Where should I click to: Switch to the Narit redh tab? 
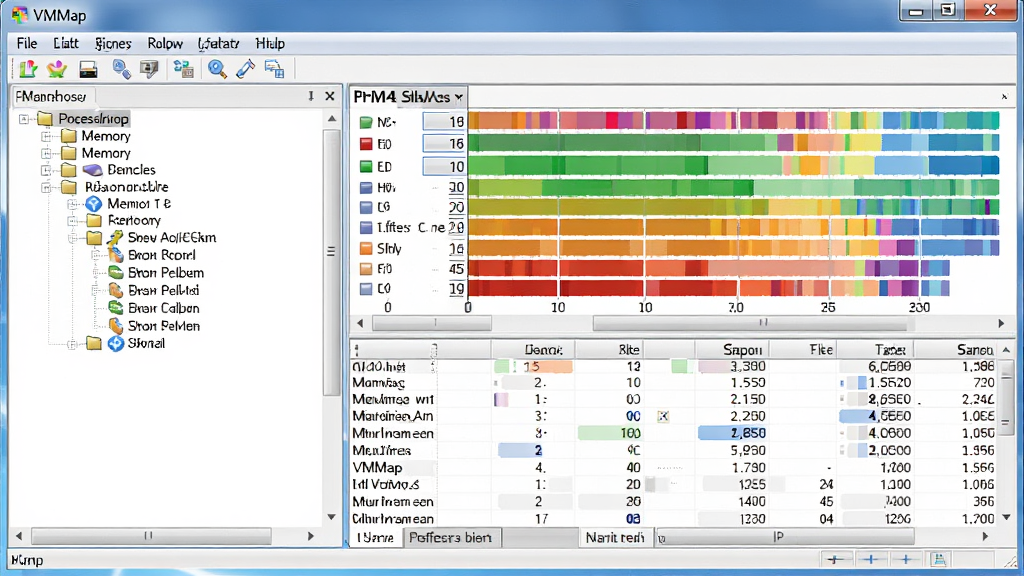pos(615,537)
